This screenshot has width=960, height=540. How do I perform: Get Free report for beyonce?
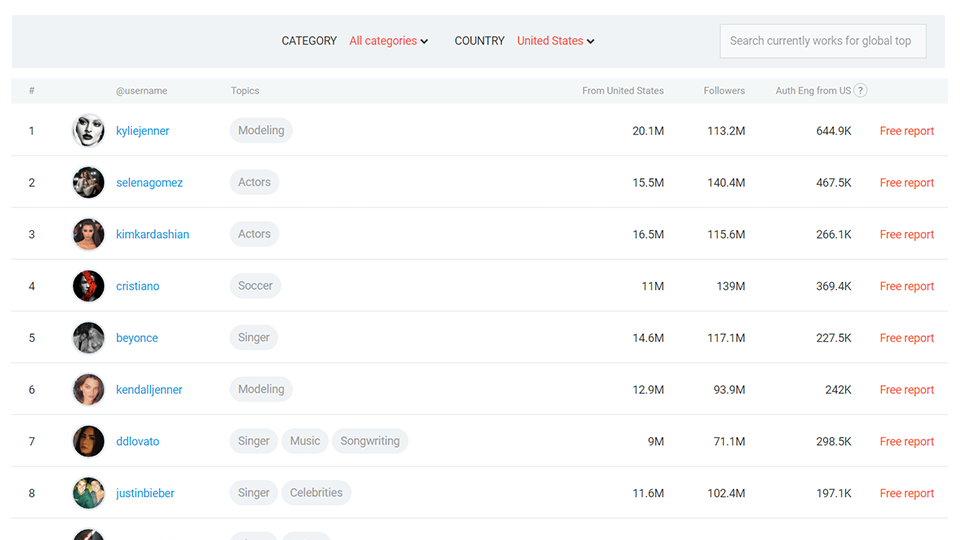907,337
